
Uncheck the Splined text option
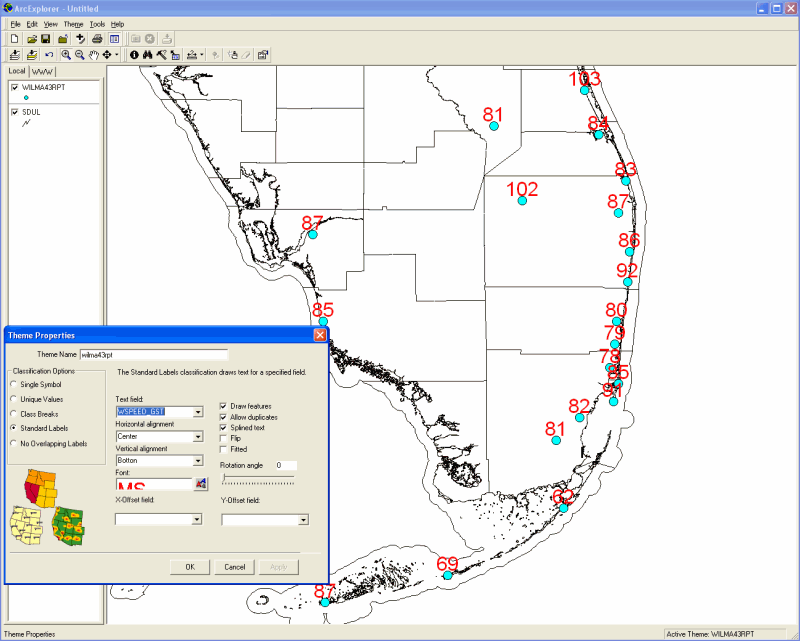(x=223, y=427)
